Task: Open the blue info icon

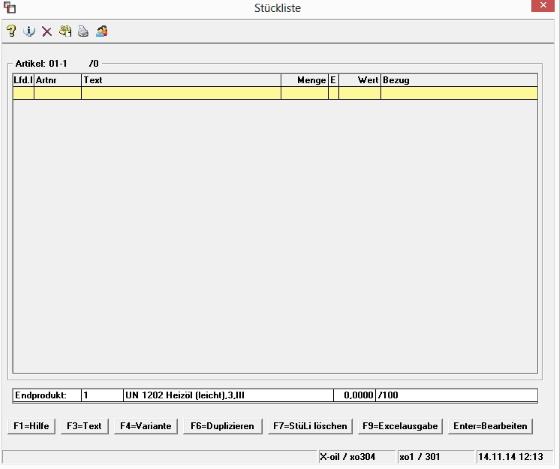Action: pyautogui.click(x=29, y=31)
